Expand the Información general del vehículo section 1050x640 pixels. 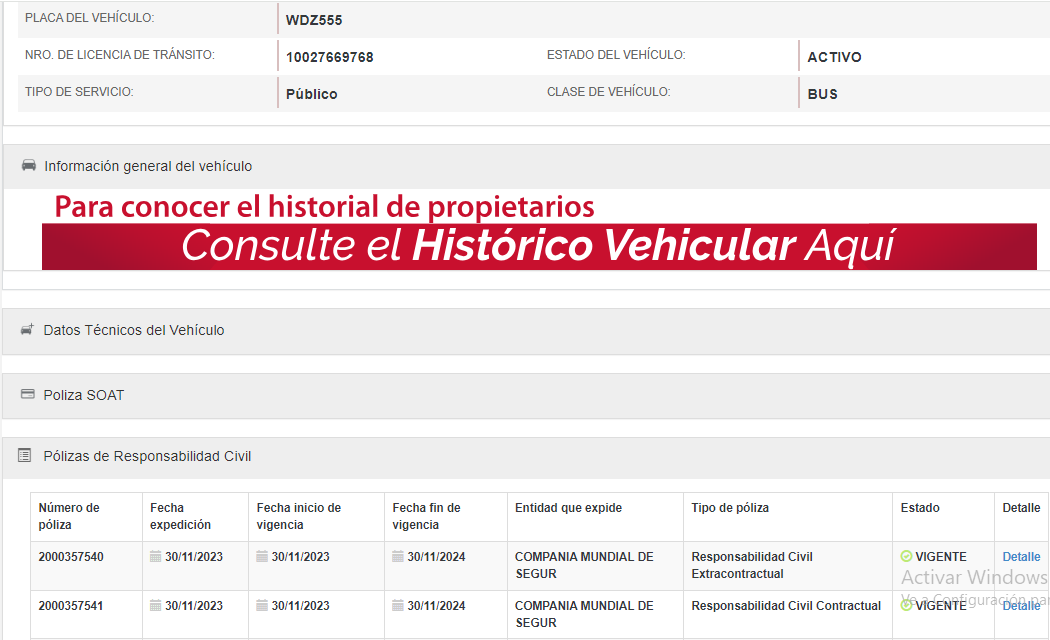click(x=148, y=167)
